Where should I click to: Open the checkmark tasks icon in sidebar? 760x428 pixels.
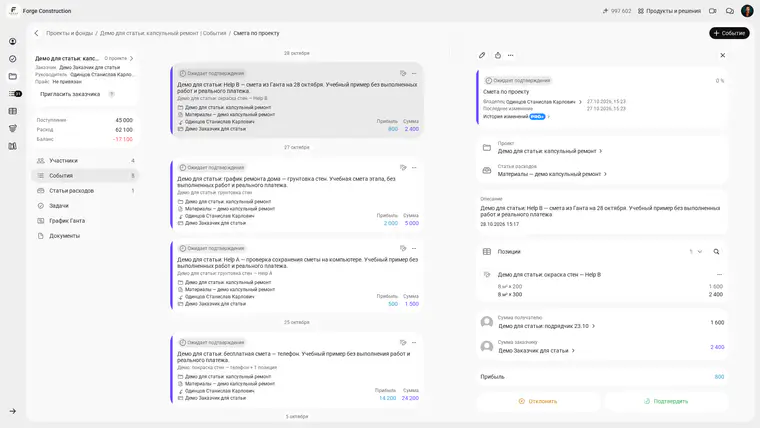point(13,59)
